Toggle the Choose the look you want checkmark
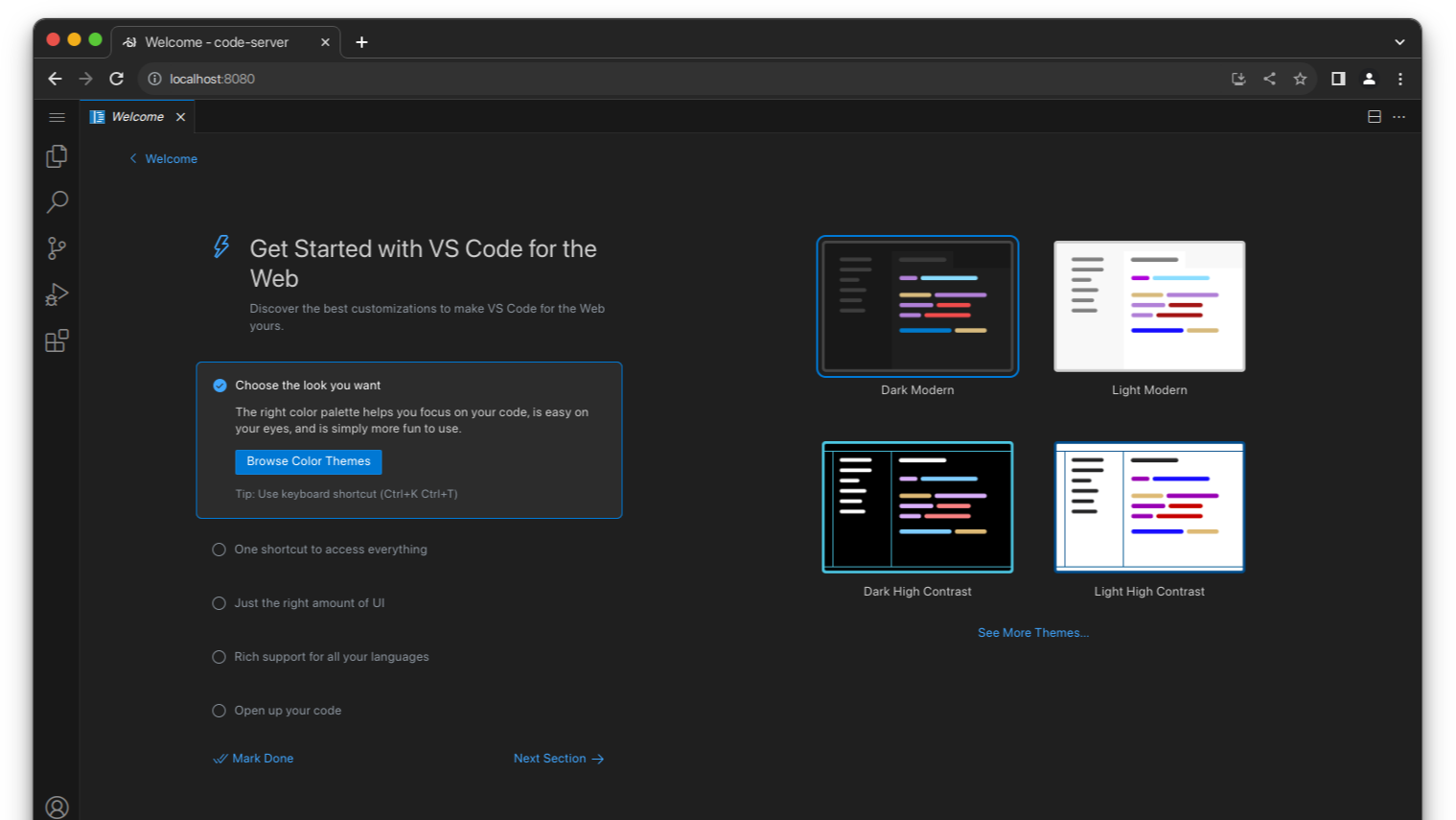 (220, 386)
